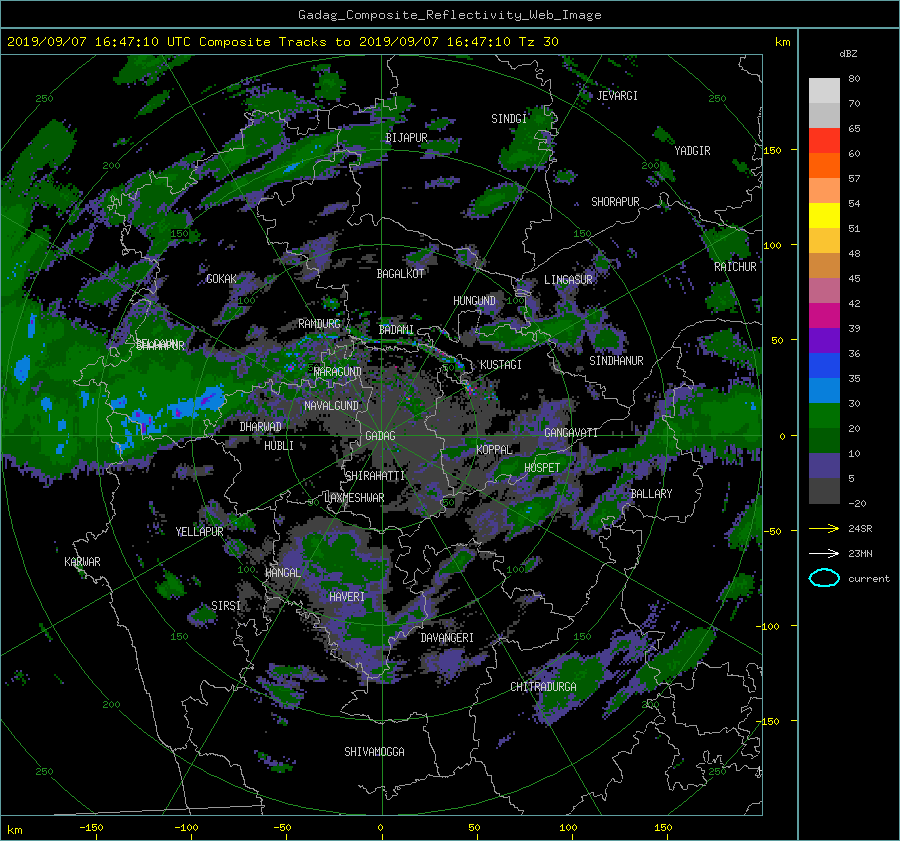The image size is (900, 841).
Task: Click the purple-grey 5 dBZ color swatch
Action: [x=824, y=466]
